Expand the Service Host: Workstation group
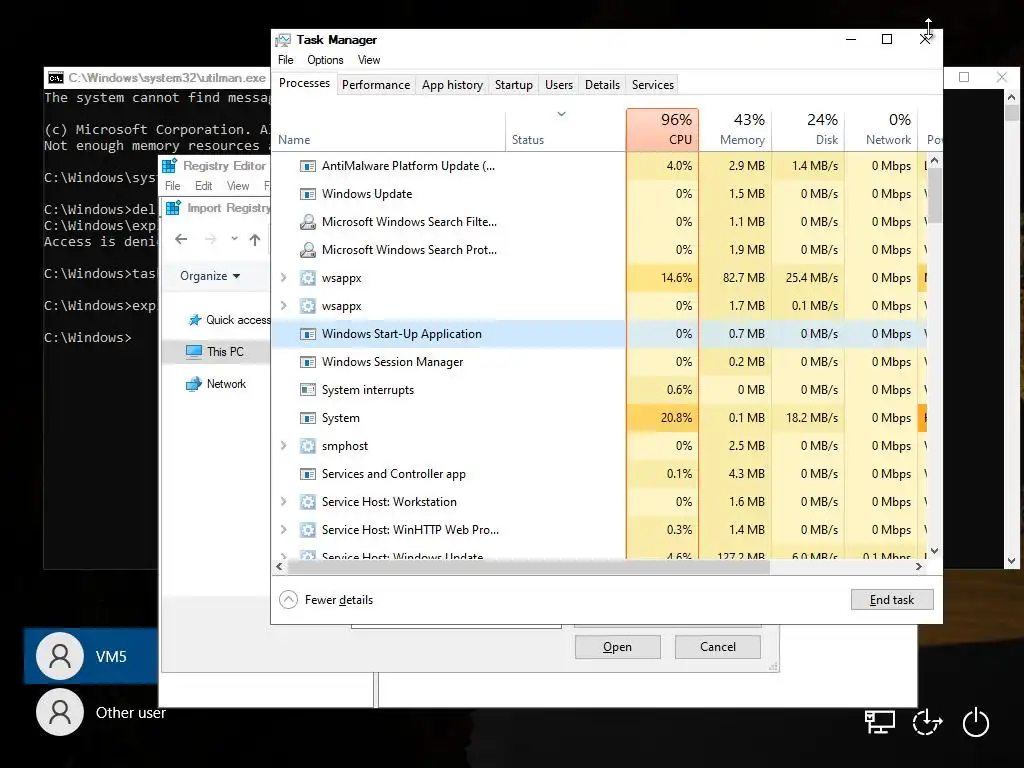Viewport: 1024px width, 768px height. [283, 502]
